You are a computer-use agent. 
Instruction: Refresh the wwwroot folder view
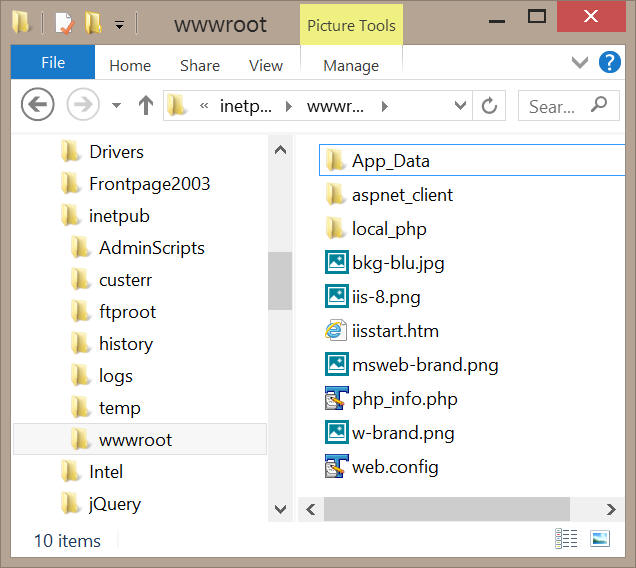pos(489,105)
